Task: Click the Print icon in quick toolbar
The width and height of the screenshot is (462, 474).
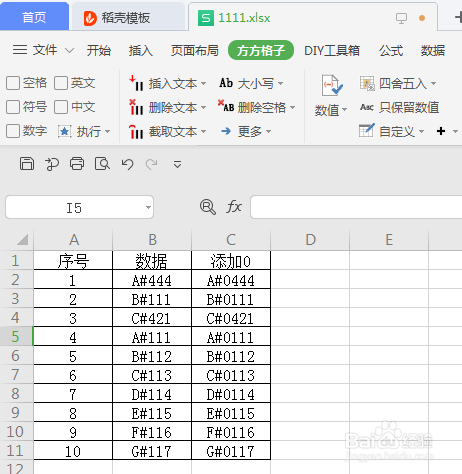Action: point(77,164)
